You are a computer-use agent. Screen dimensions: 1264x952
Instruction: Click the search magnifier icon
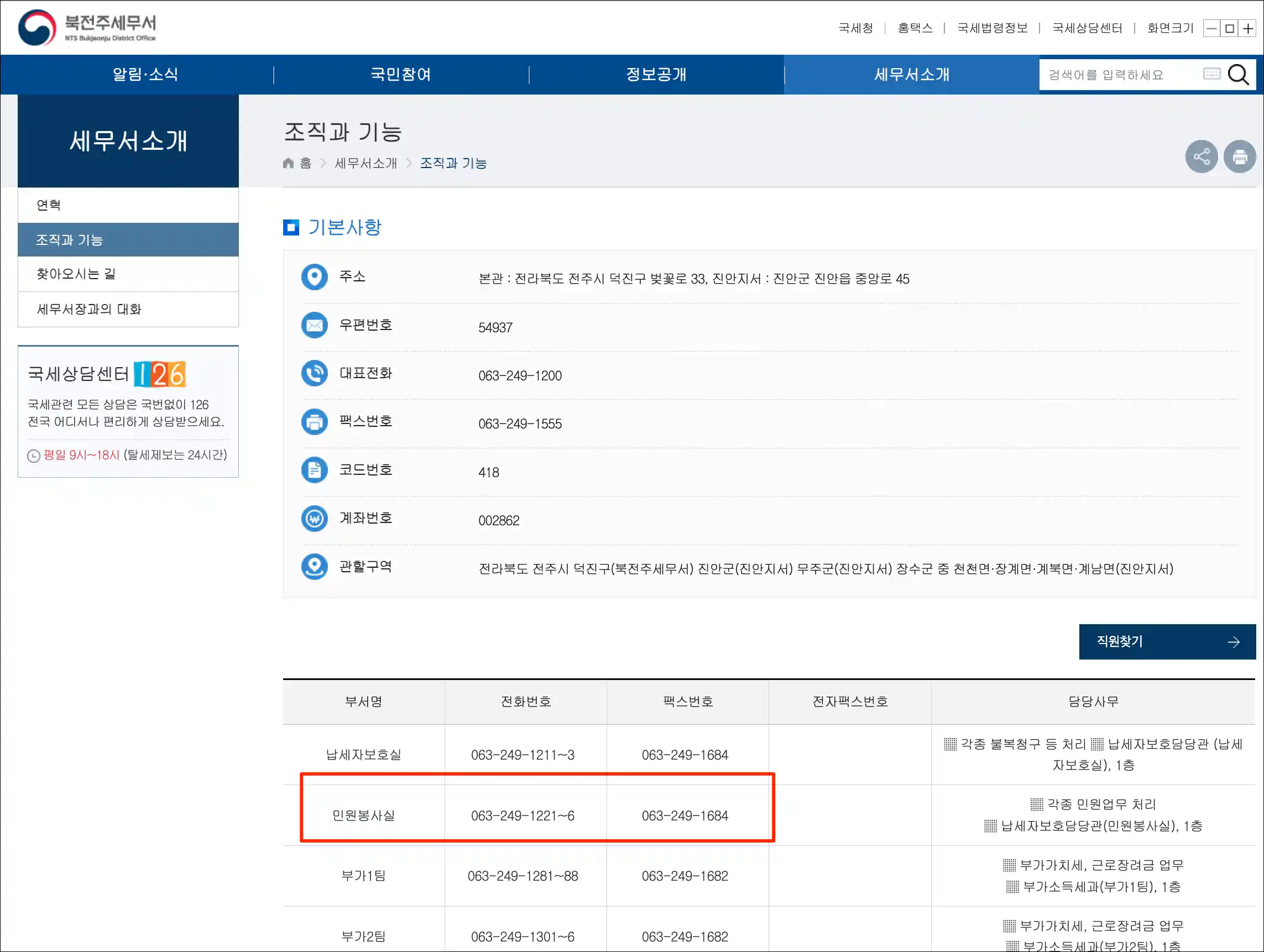coord(1237,75)
